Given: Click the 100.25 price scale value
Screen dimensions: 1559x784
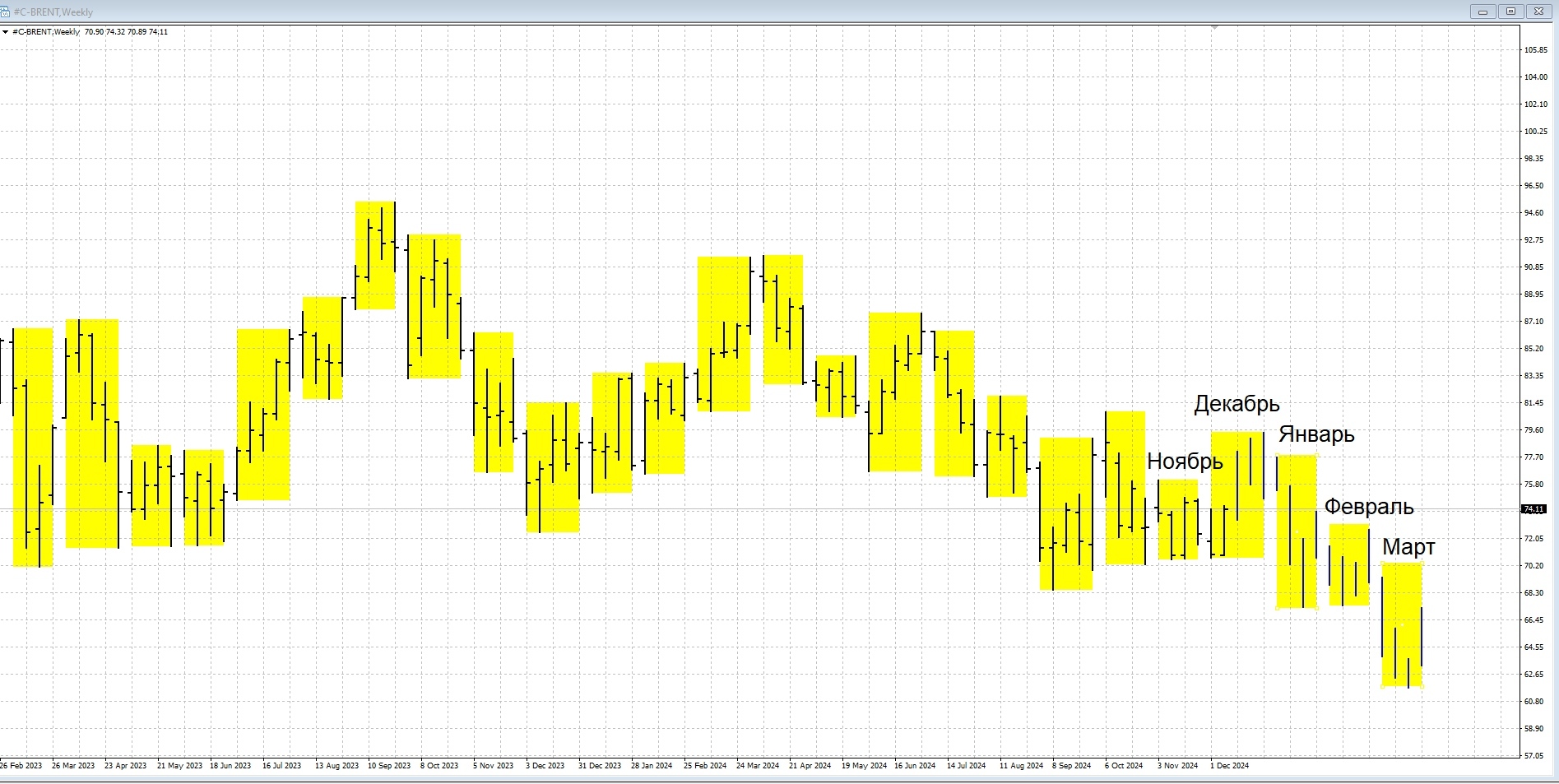Looking at the screenshot, I should point(1535,132).
